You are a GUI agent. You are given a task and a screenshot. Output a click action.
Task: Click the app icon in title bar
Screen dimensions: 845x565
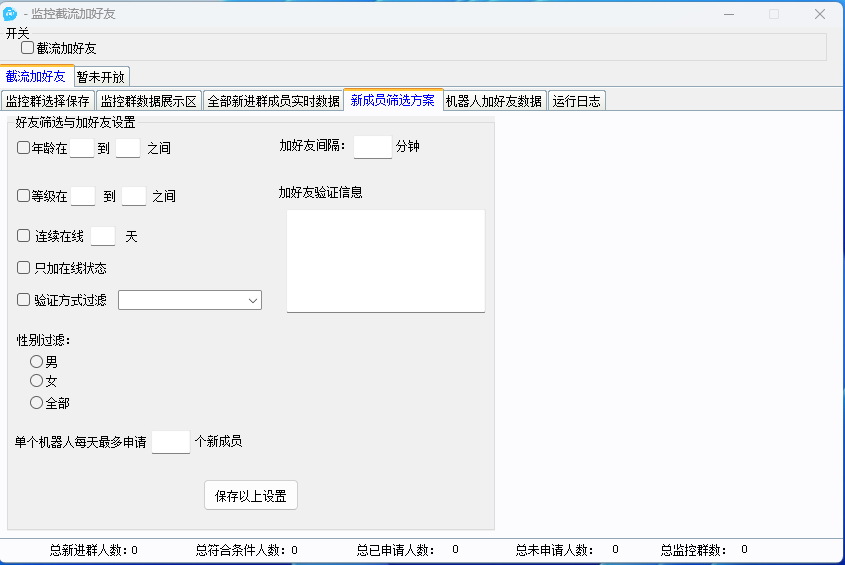pos(11,14)
